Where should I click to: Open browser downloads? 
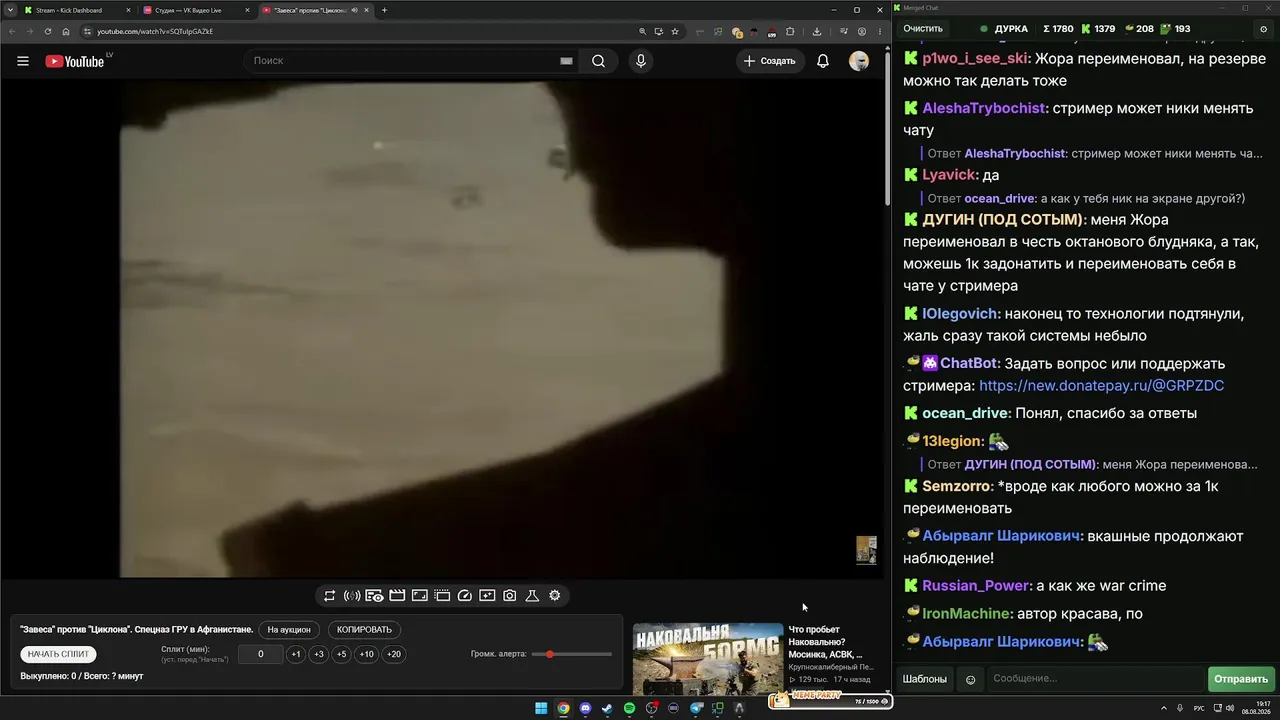pyautogui.click(x=817, y=31)
